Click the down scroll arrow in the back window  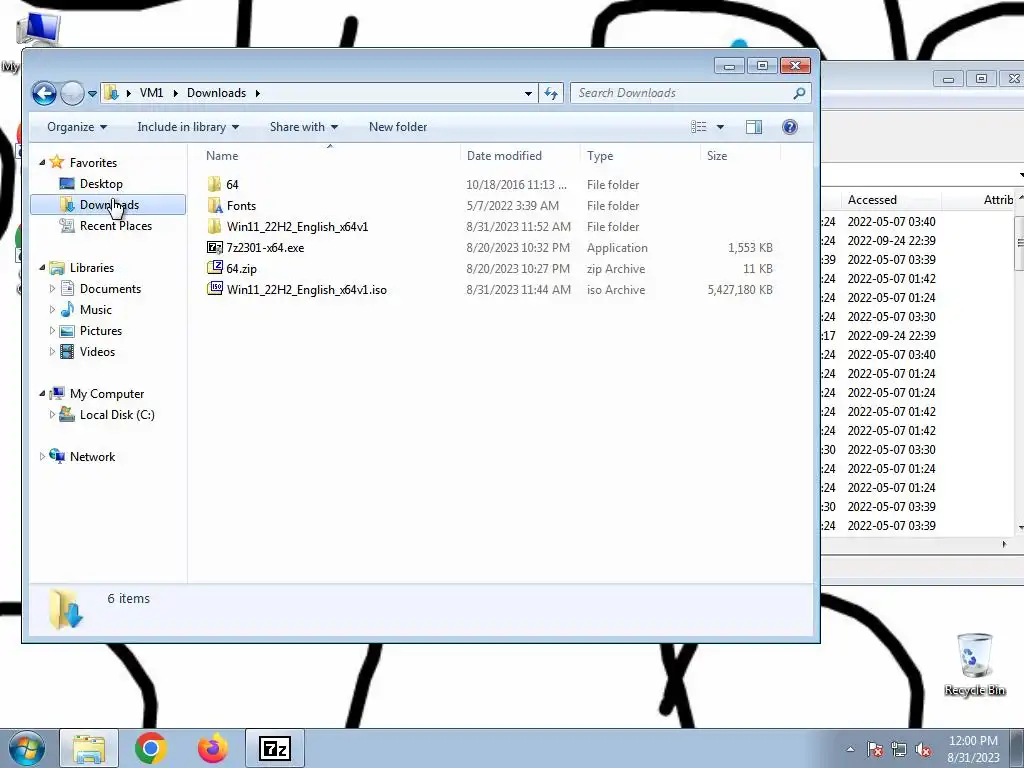pos(1020,528)
